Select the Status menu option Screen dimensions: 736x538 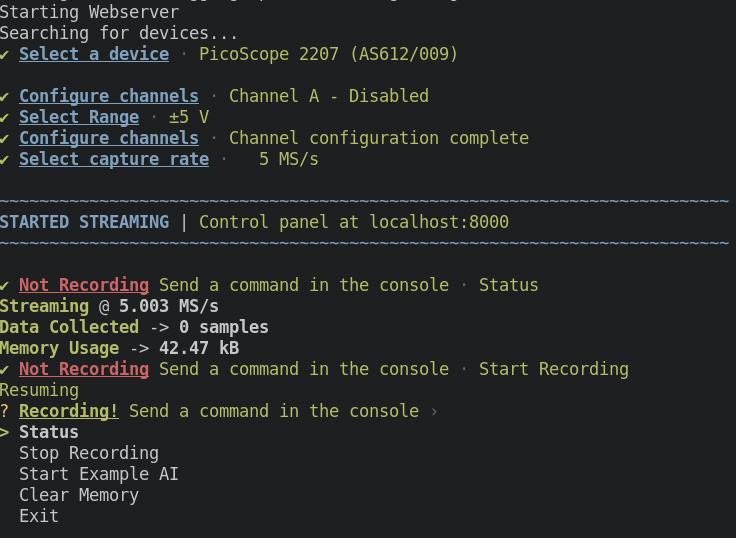(48, 432)
